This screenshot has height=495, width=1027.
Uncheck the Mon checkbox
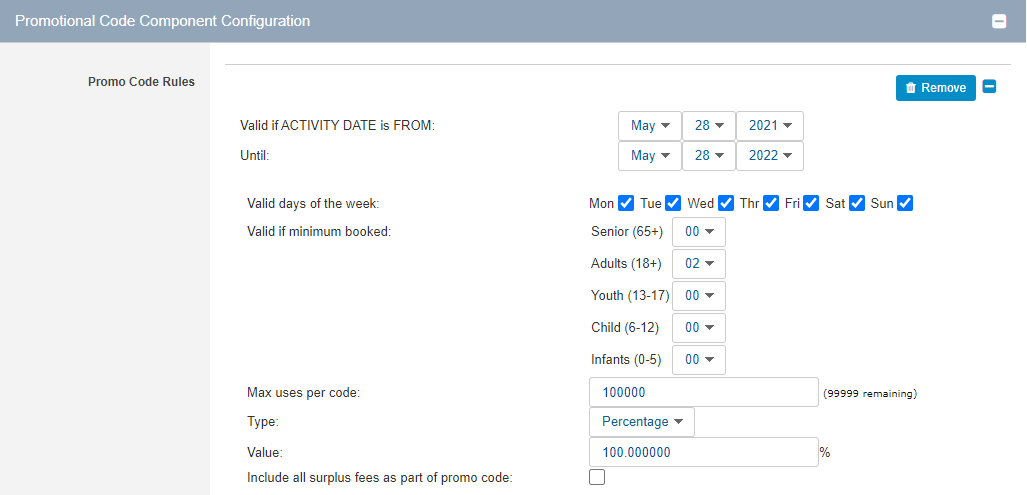click(x=626, y=203)
